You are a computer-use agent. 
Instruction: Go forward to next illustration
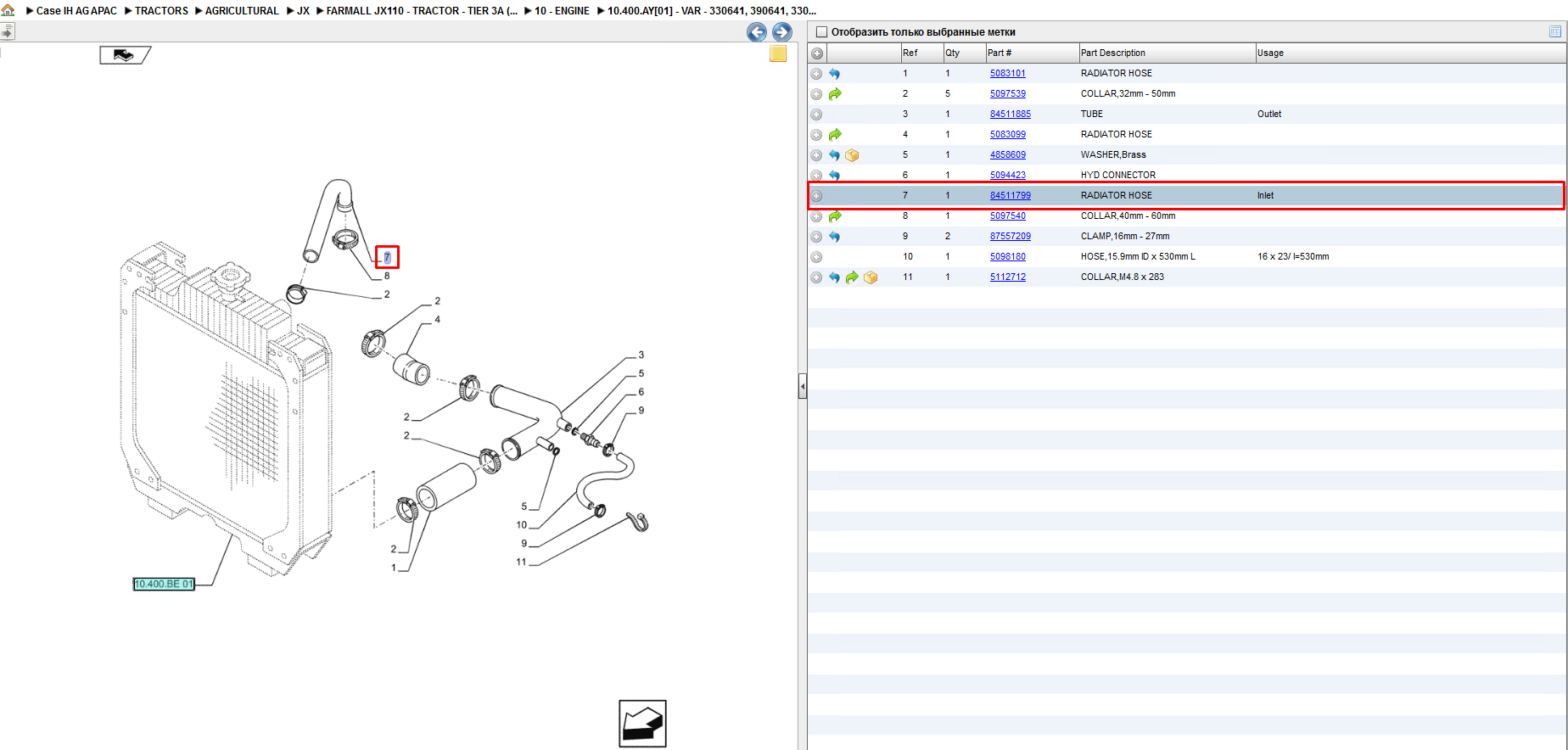pos(782,32)
